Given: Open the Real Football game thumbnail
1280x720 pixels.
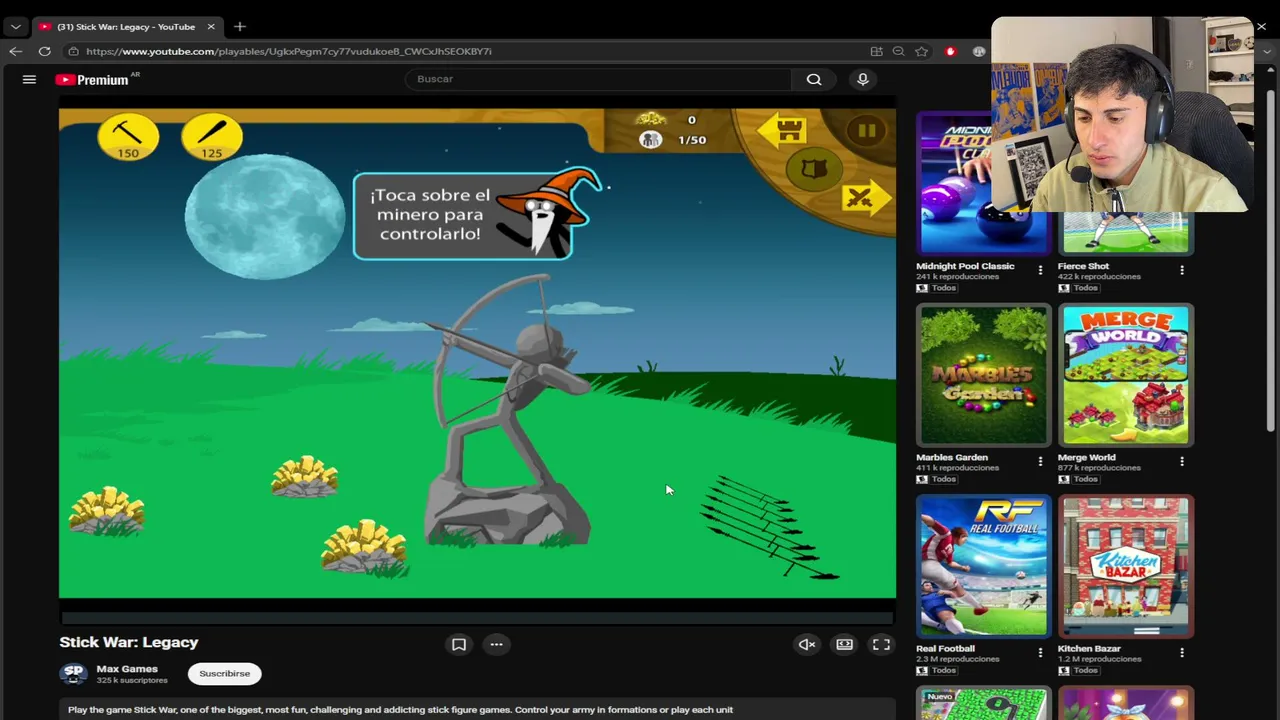Looking at the screenshot, I should pos(984,566).
